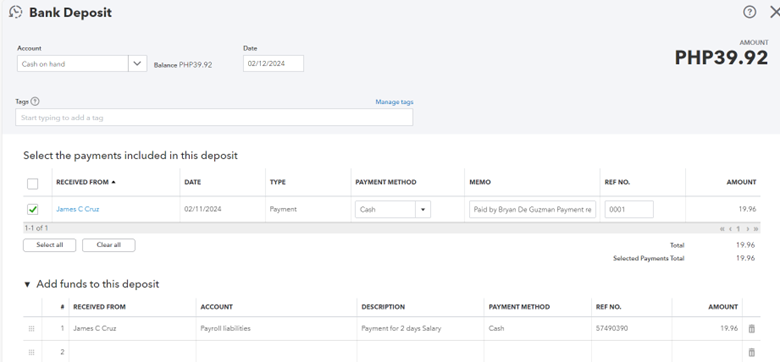Image resolution: width=780 pixels, height=362 pixels.
Task: Click the Amount column header
Action: tap(741, 182)
